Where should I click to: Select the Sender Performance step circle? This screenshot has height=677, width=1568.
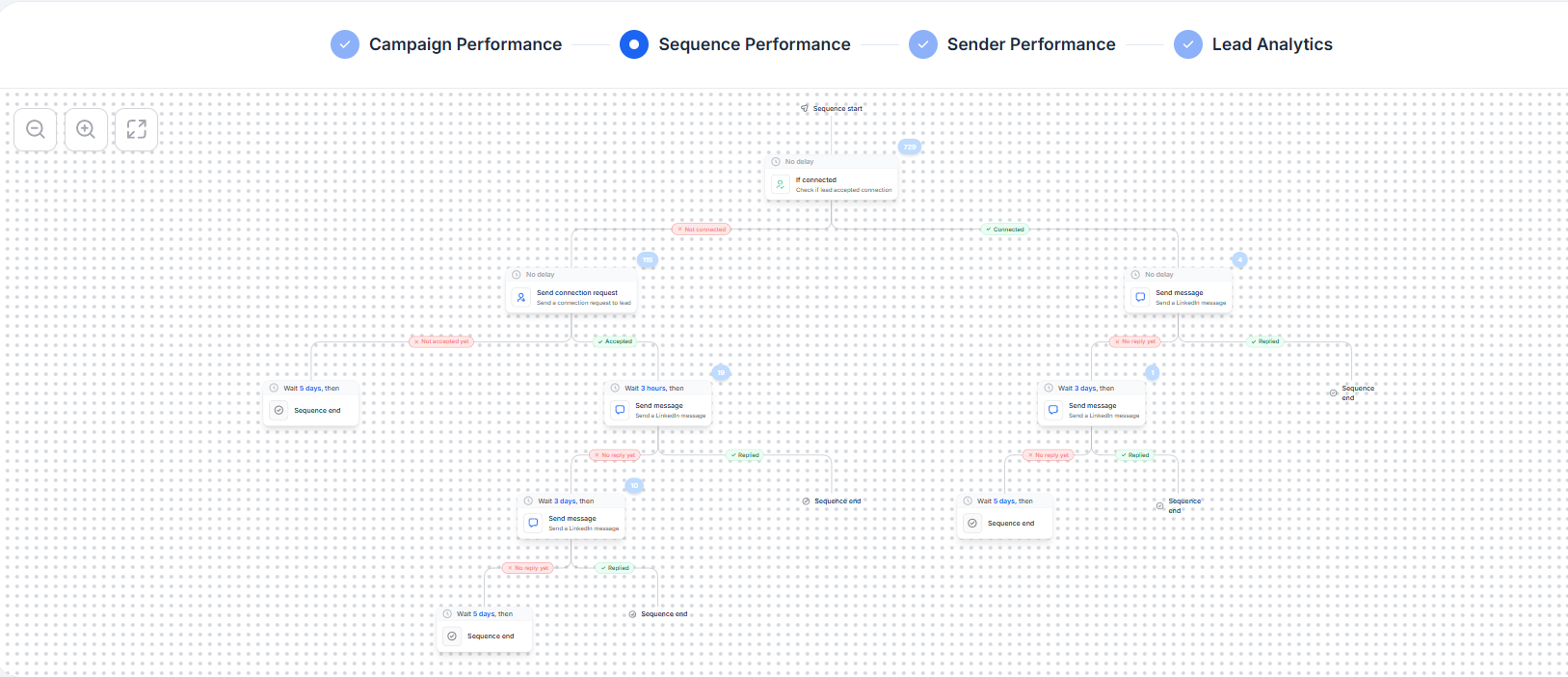923,44
